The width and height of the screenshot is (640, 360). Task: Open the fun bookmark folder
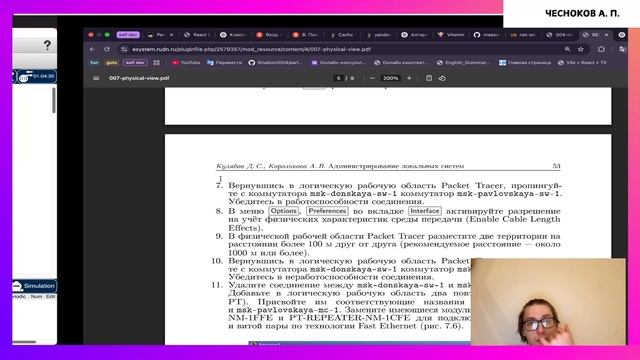94,62
